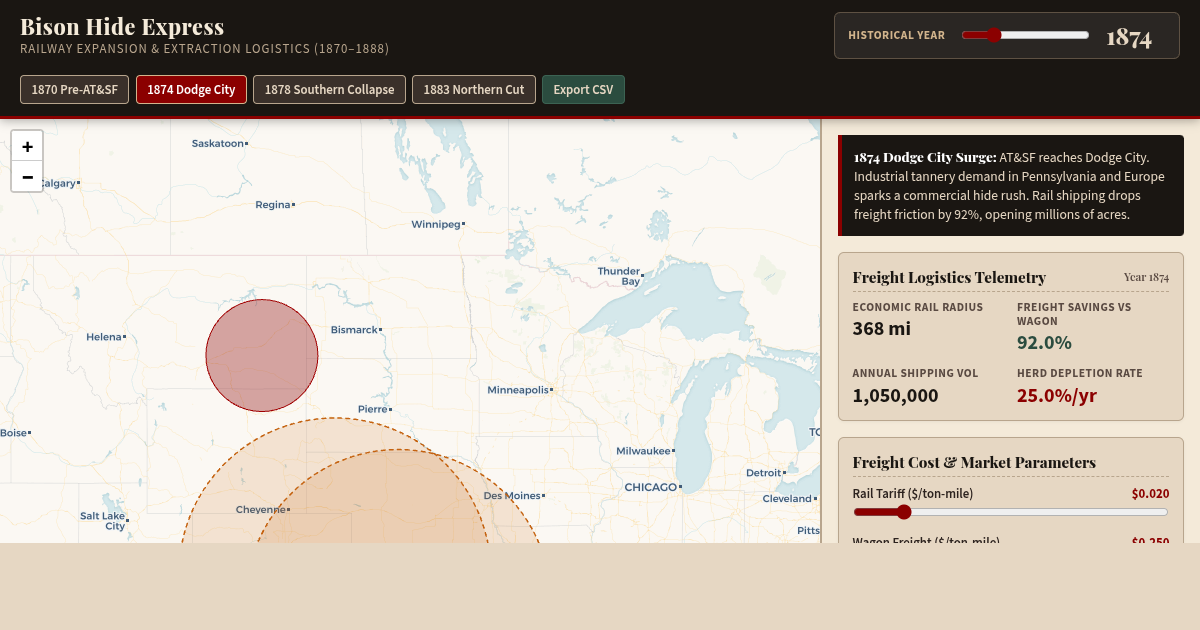Image resolution: width=1200 pixels, height=630 pixels.
Task: Switch to 1878 Southern Collapse scenario
Action: 329,89
